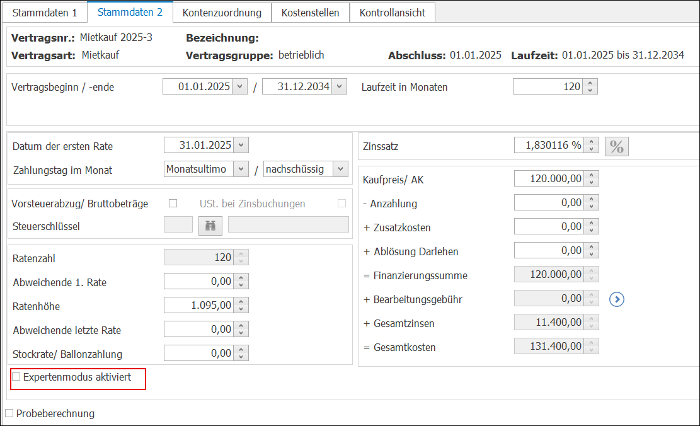Expand the nachschüssig dropdown
The height and width of the screenshot is (426, 700).
[x=341, y=169]
